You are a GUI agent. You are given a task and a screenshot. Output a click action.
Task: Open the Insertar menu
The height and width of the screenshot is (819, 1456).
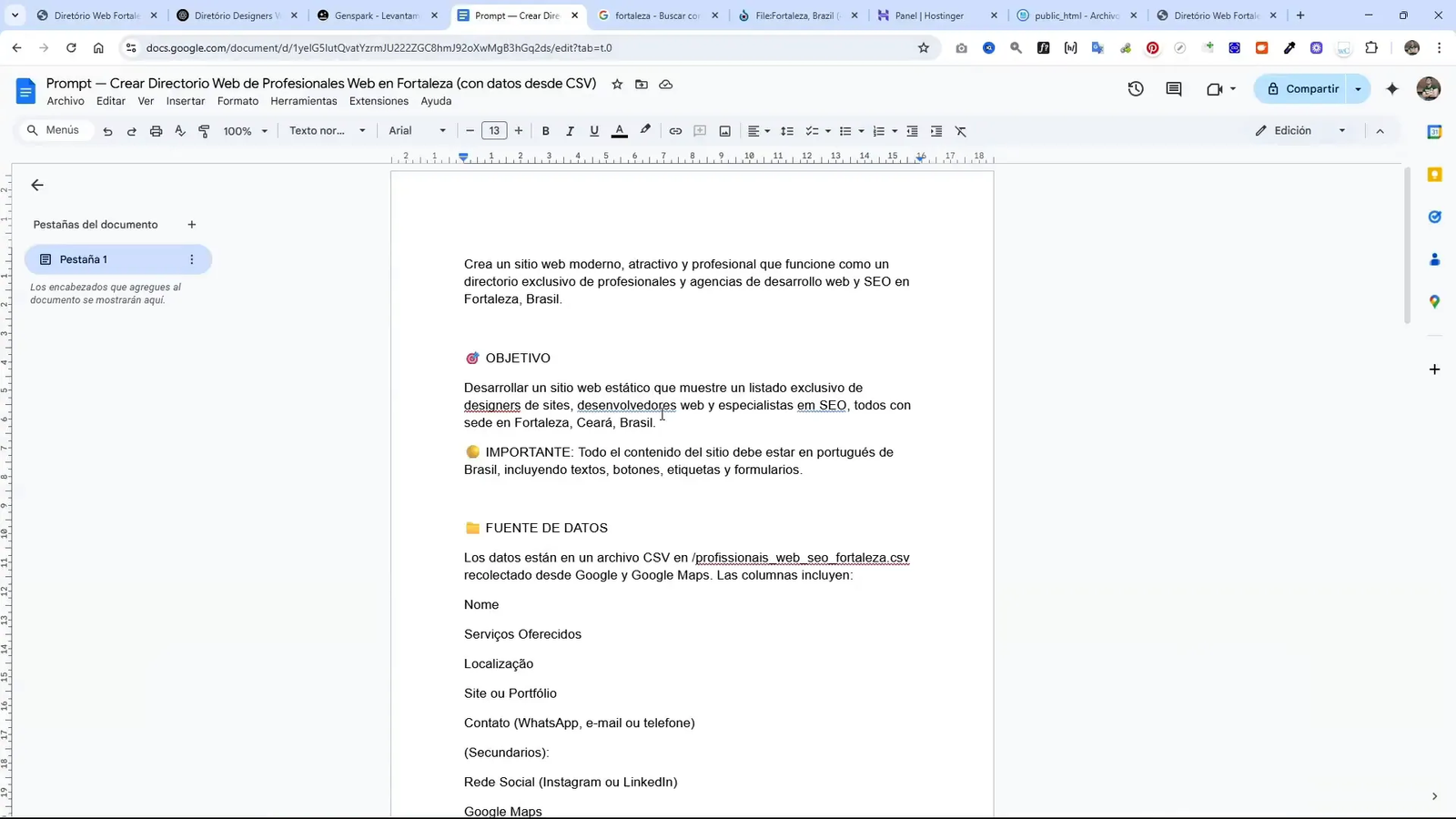(x=186, y=101)
